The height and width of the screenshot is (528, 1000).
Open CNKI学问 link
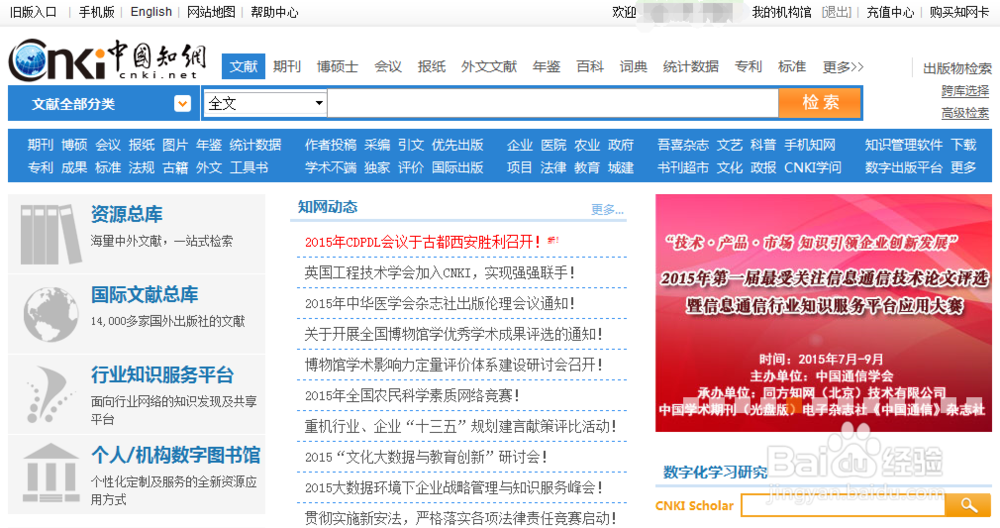coord(812,167)
